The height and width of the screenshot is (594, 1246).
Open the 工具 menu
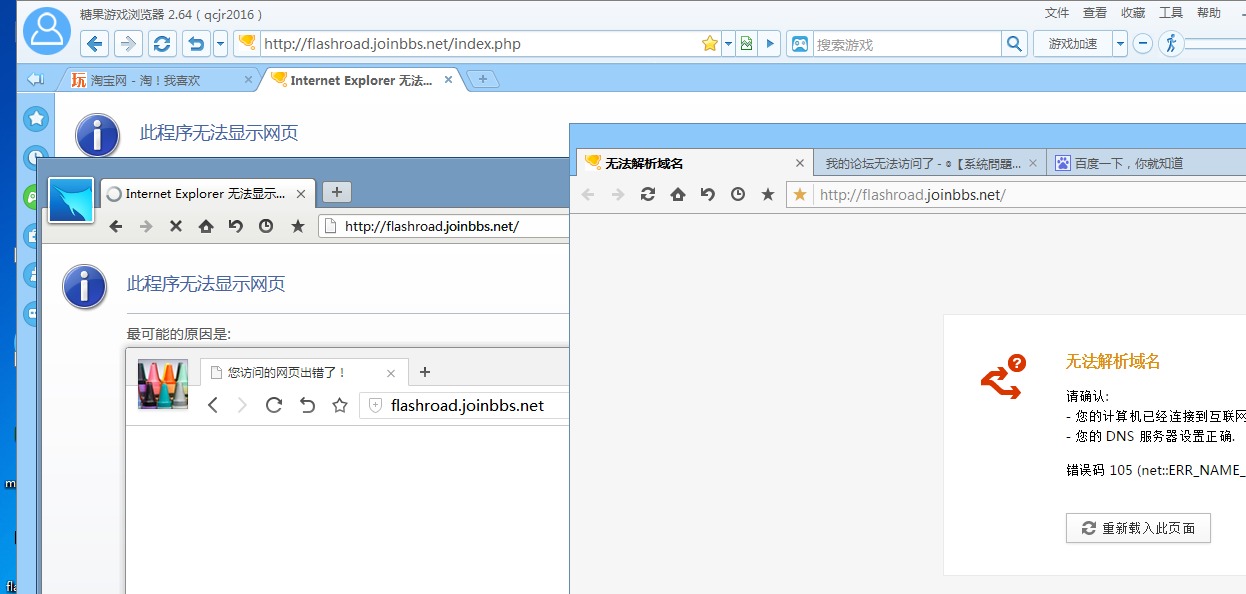[1171, 13]
